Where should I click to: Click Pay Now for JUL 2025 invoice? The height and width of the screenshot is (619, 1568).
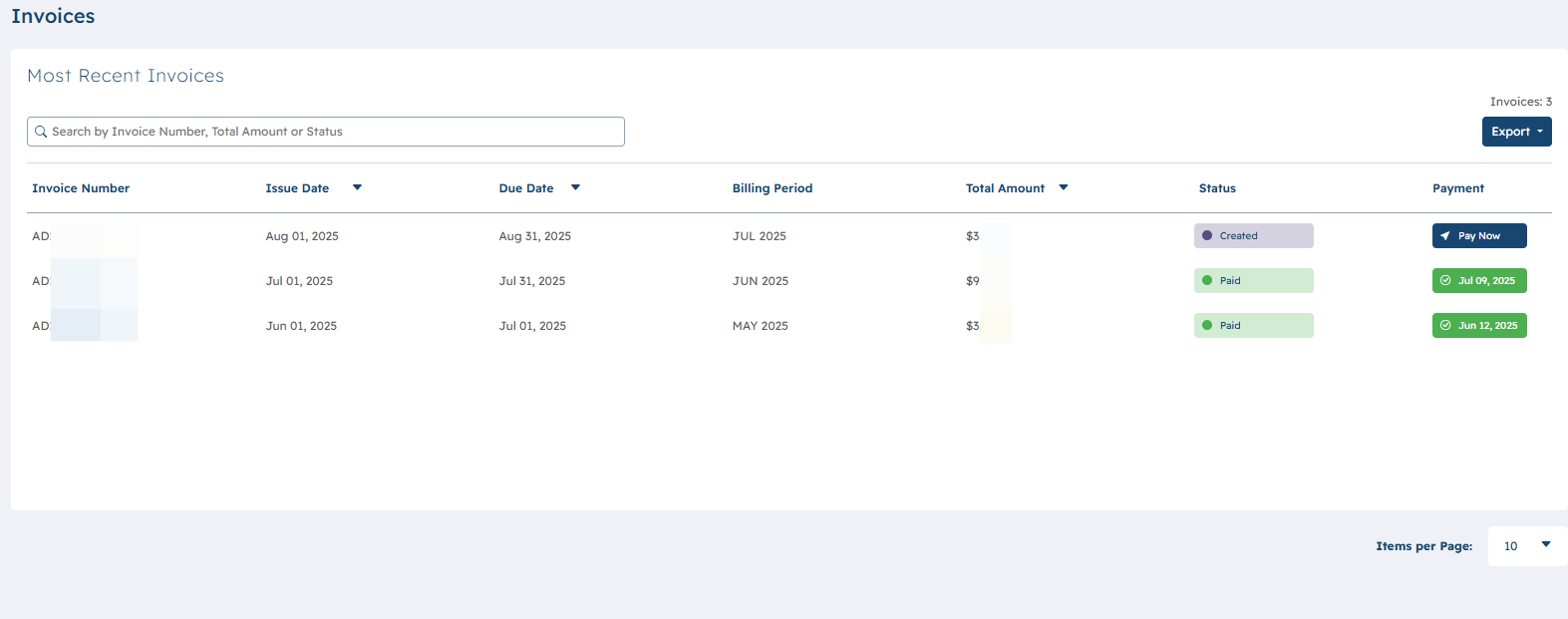pyautogui.click(x=1479, y=236)
